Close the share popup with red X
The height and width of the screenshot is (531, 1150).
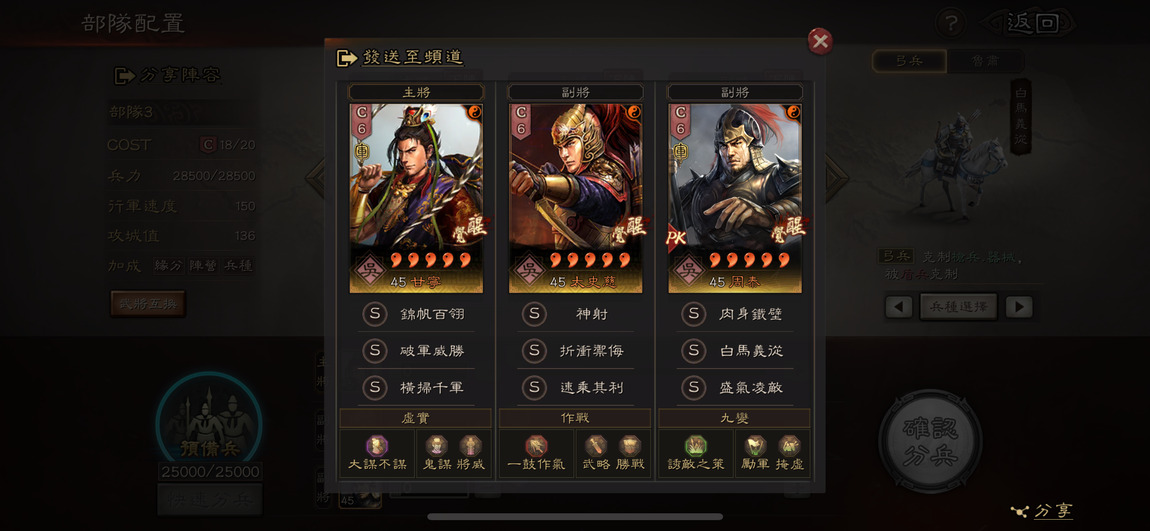(820, 42)
